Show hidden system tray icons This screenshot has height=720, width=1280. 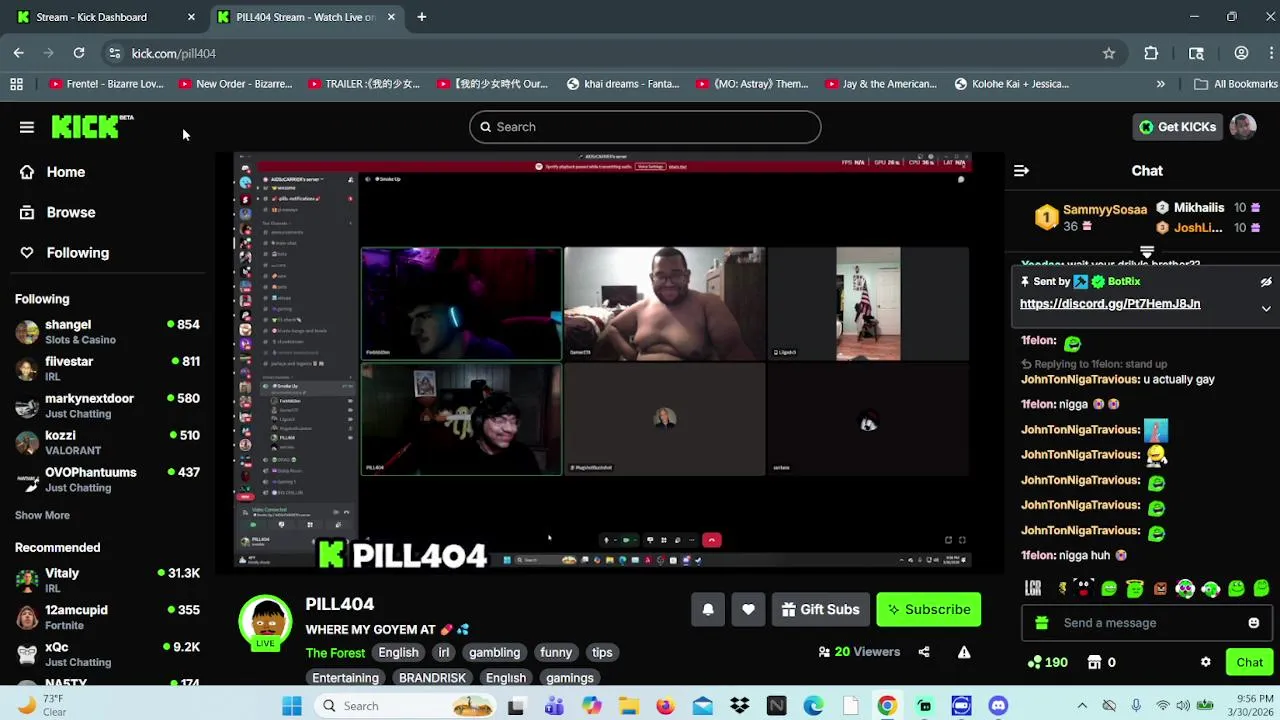tap(1081, 706)
